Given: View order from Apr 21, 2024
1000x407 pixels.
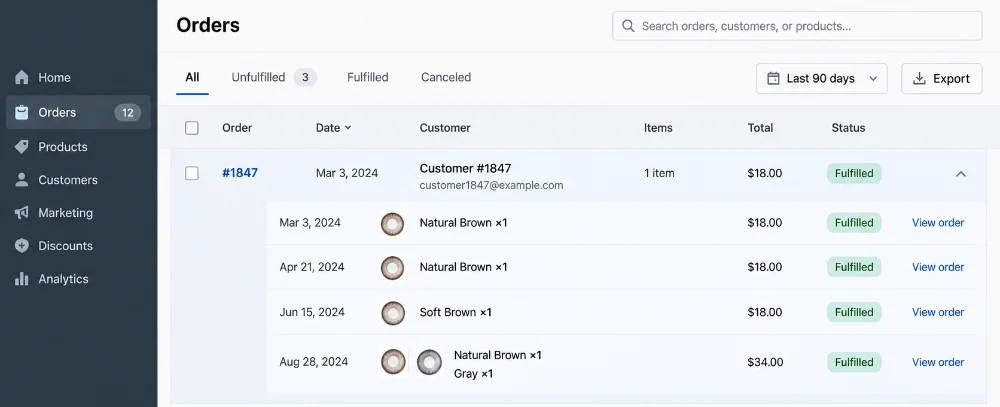Looking at the screenshot, I should (938, 267).
